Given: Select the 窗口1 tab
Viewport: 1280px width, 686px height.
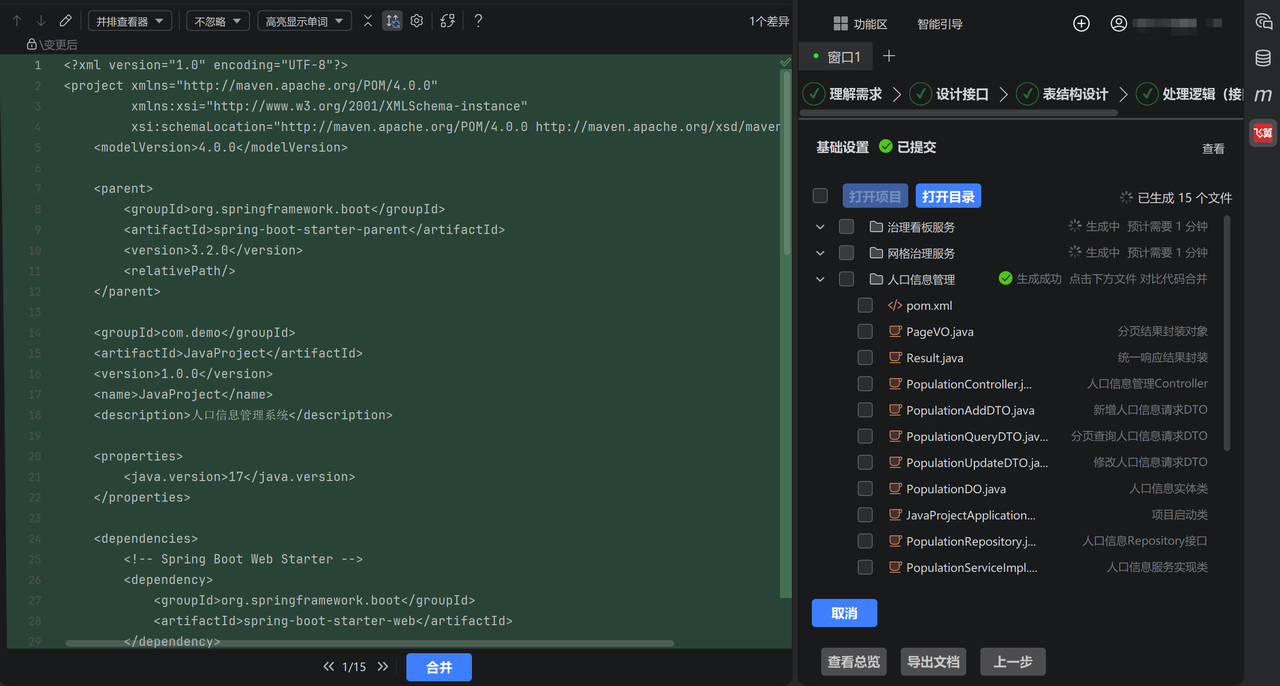Looking at the screenshot, I should (x=836, y=57).
